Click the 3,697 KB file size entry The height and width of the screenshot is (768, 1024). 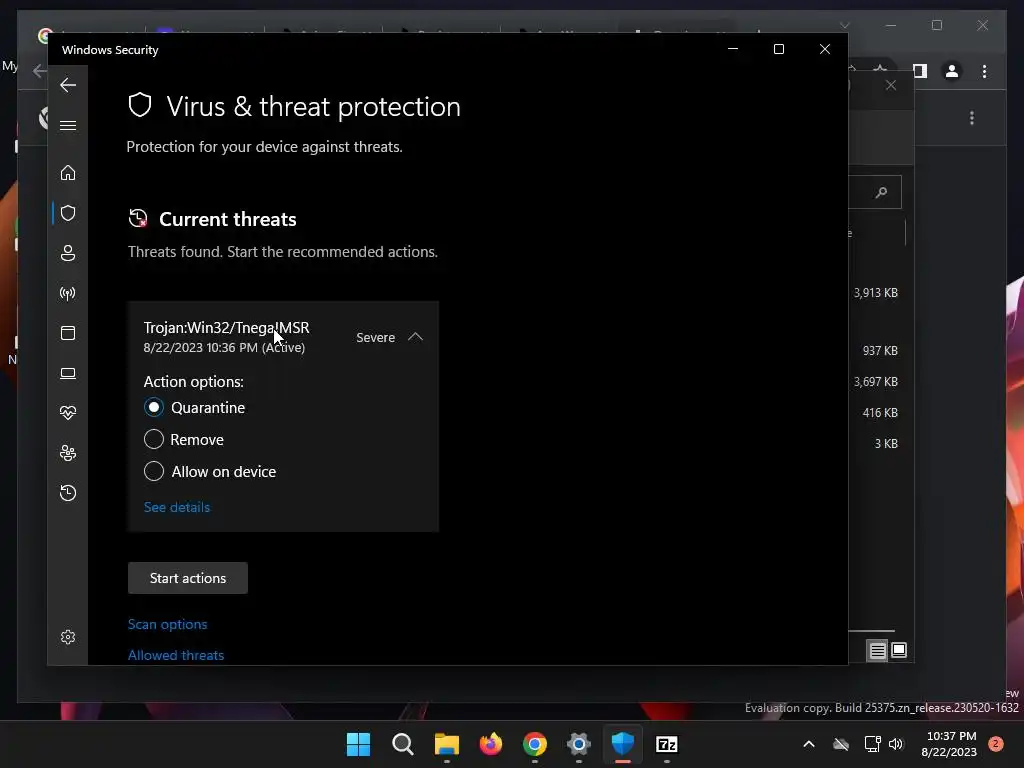coord(876,381)
